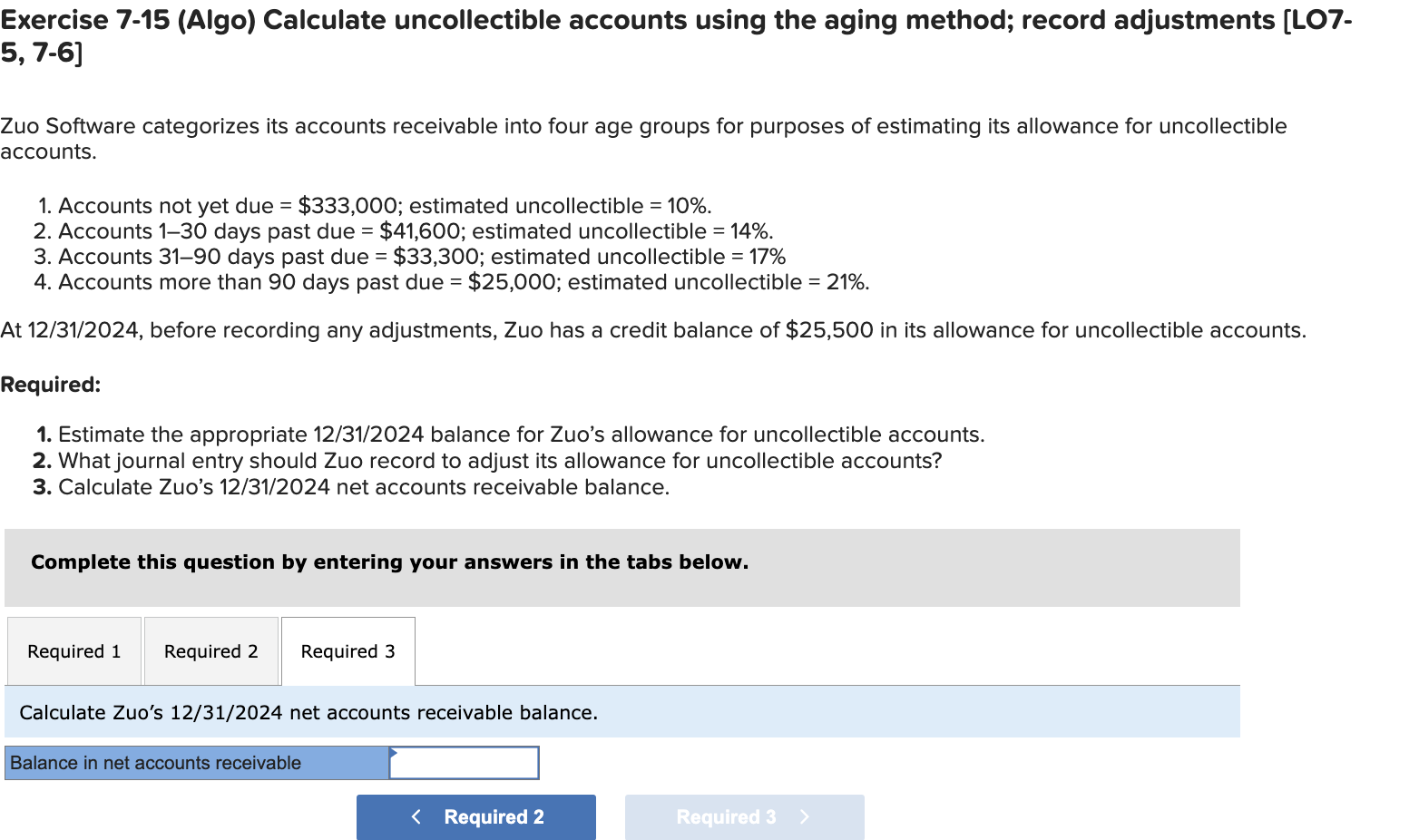
Task: Click the disabled Required 3 navigation button
Action: coord(743,816)
